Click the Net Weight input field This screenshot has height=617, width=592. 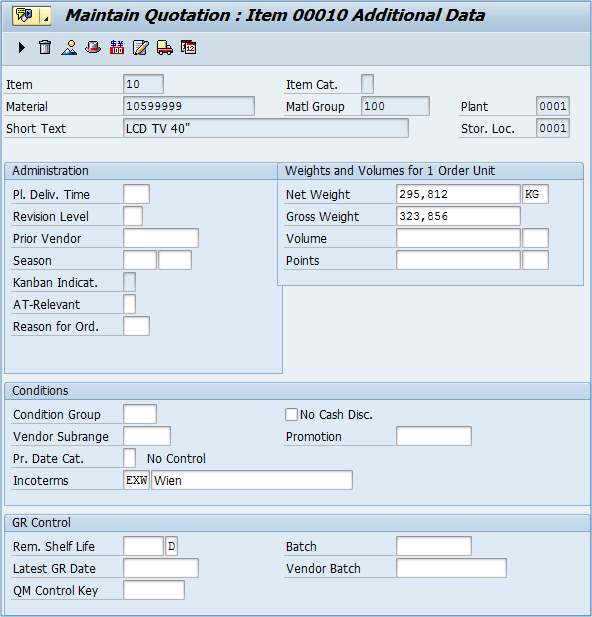(458, 194)
